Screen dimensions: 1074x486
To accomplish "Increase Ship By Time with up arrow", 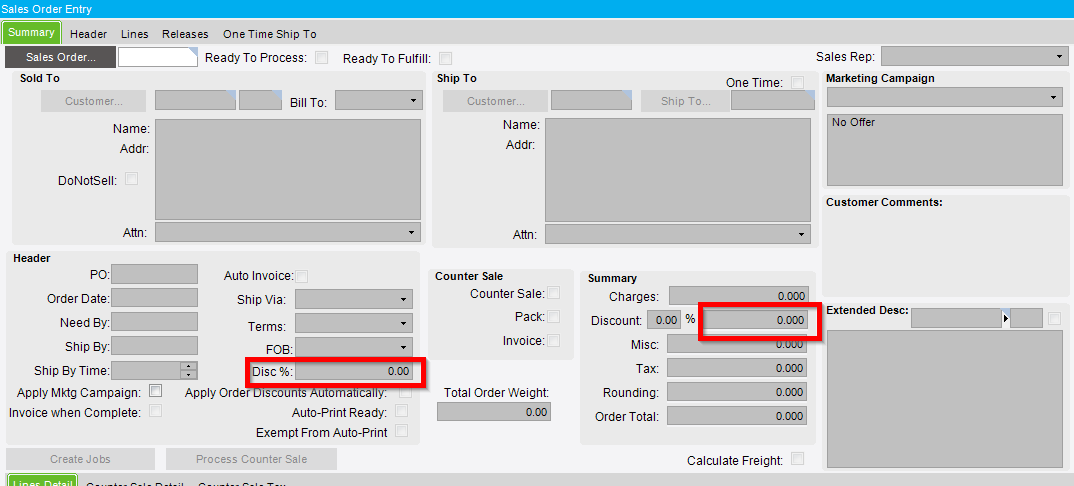I will pyautogui.click(x=188, y=366).
